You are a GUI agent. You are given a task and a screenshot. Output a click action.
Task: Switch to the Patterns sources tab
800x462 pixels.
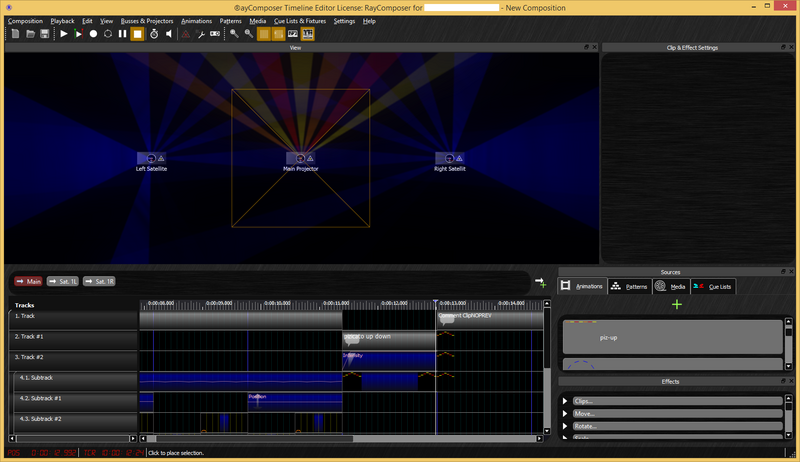pyautogui.click(x=630, y=286)
